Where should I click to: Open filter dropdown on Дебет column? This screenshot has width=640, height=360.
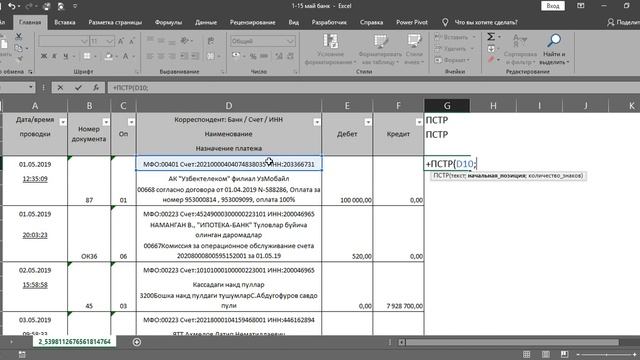[368, 122]
